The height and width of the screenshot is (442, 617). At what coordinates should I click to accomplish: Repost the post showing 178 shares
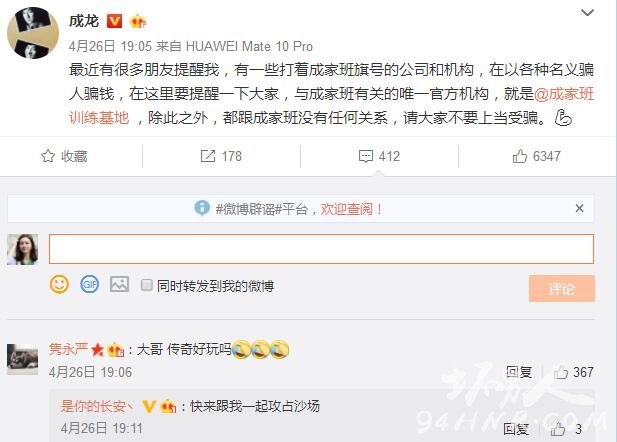coord(221,156)
